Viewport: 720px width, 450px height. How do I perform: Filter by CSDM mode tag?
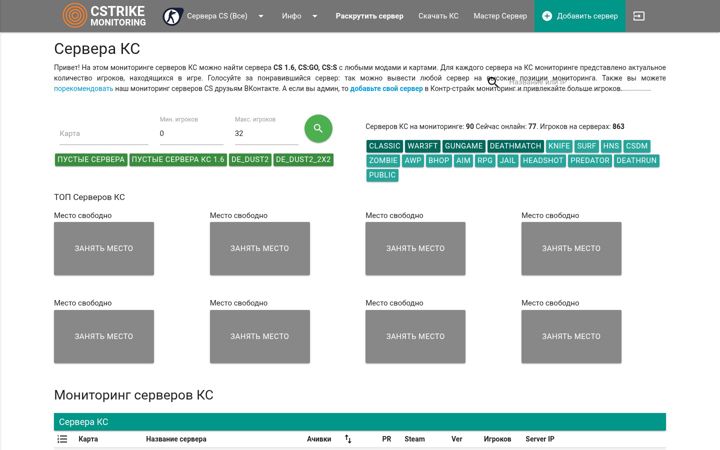636,146
